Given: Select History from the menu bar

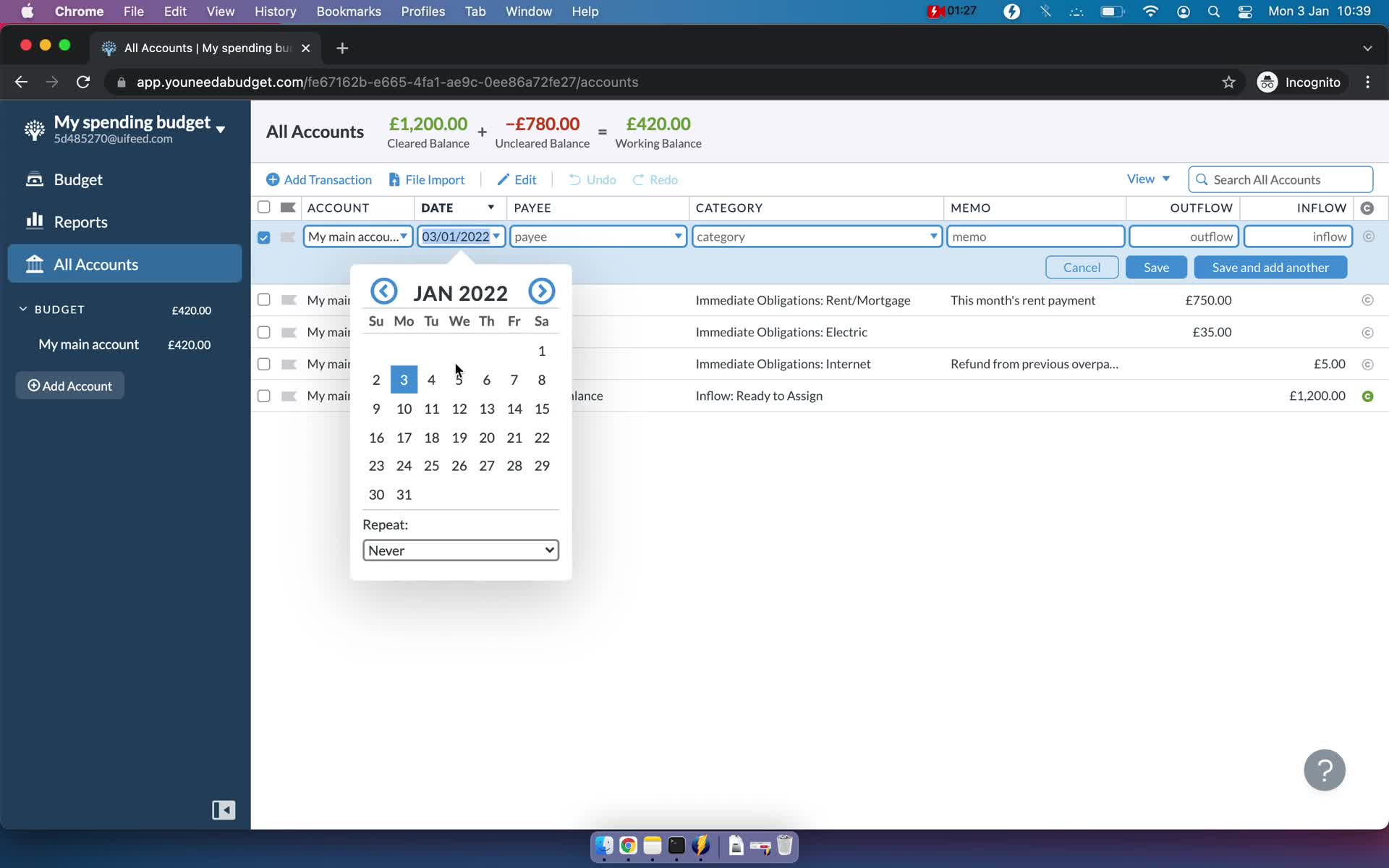Looking at the screenshot, I should 274,11.
